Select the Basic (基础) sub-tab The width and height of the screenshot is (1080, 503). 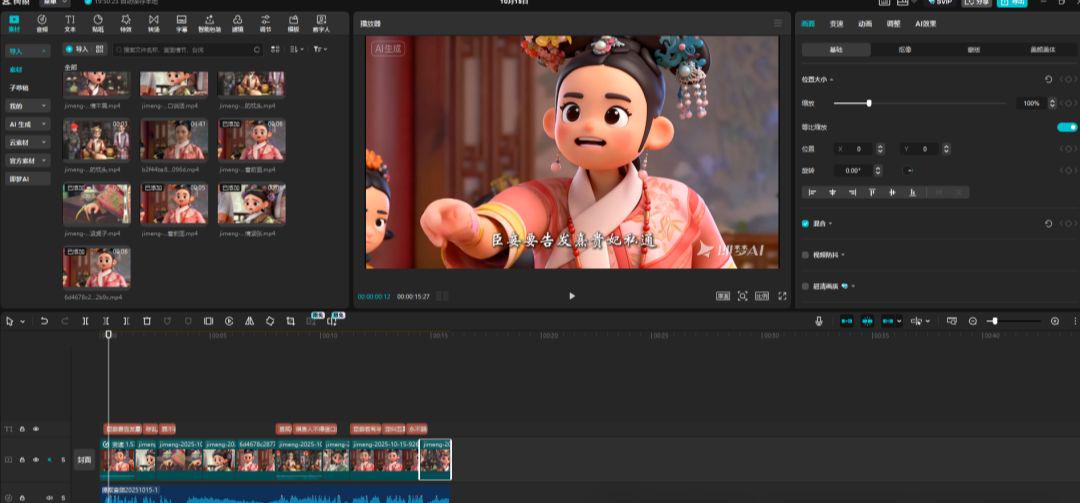point(836,50)
